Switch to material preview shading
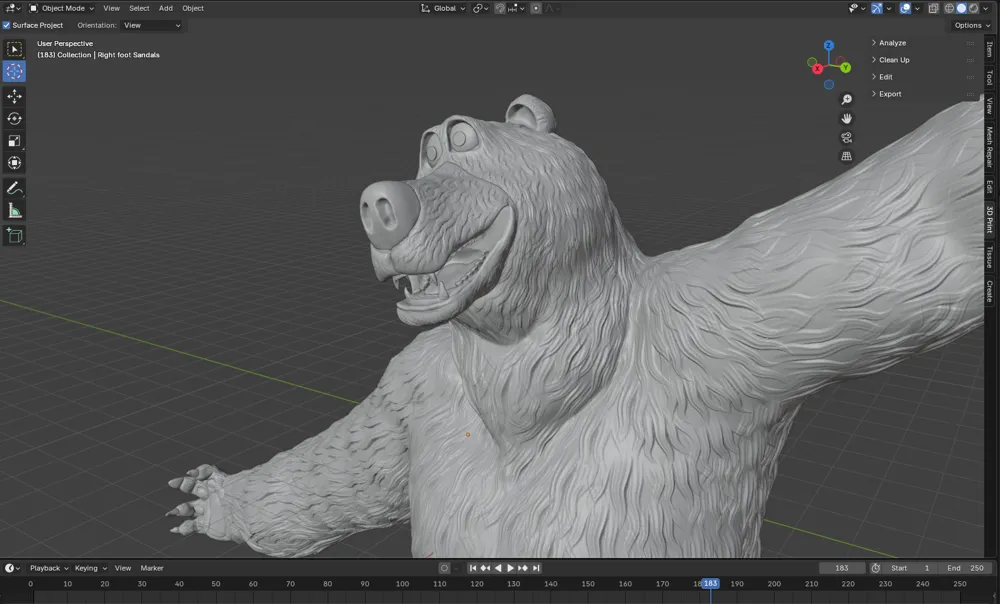This screenshot has height=604, width=1000. pyautogui.click(x=973, y=8)
